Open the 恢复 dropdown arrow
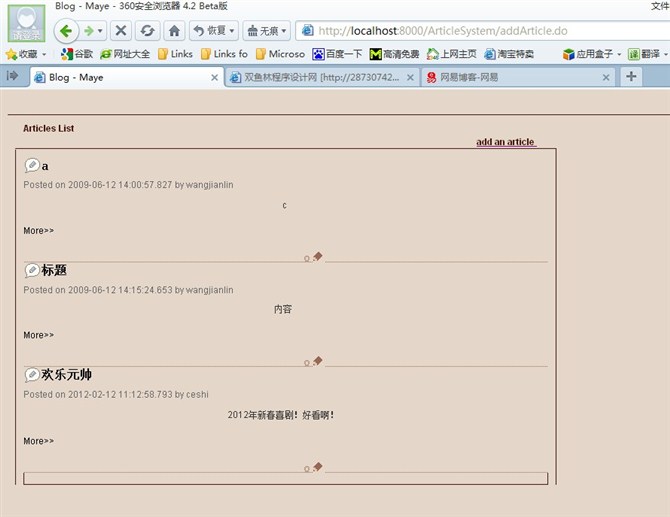Screen dimensions: 670x517 pos(232,31)
